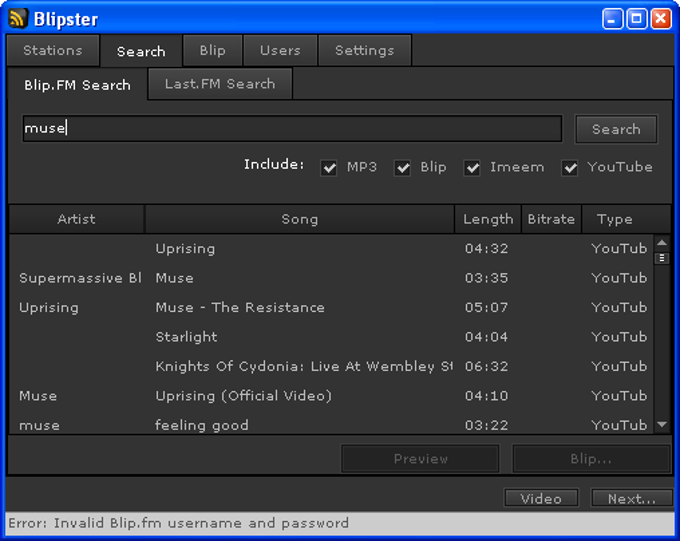
Task: Sort by Length column header
Action: (488, 219)
